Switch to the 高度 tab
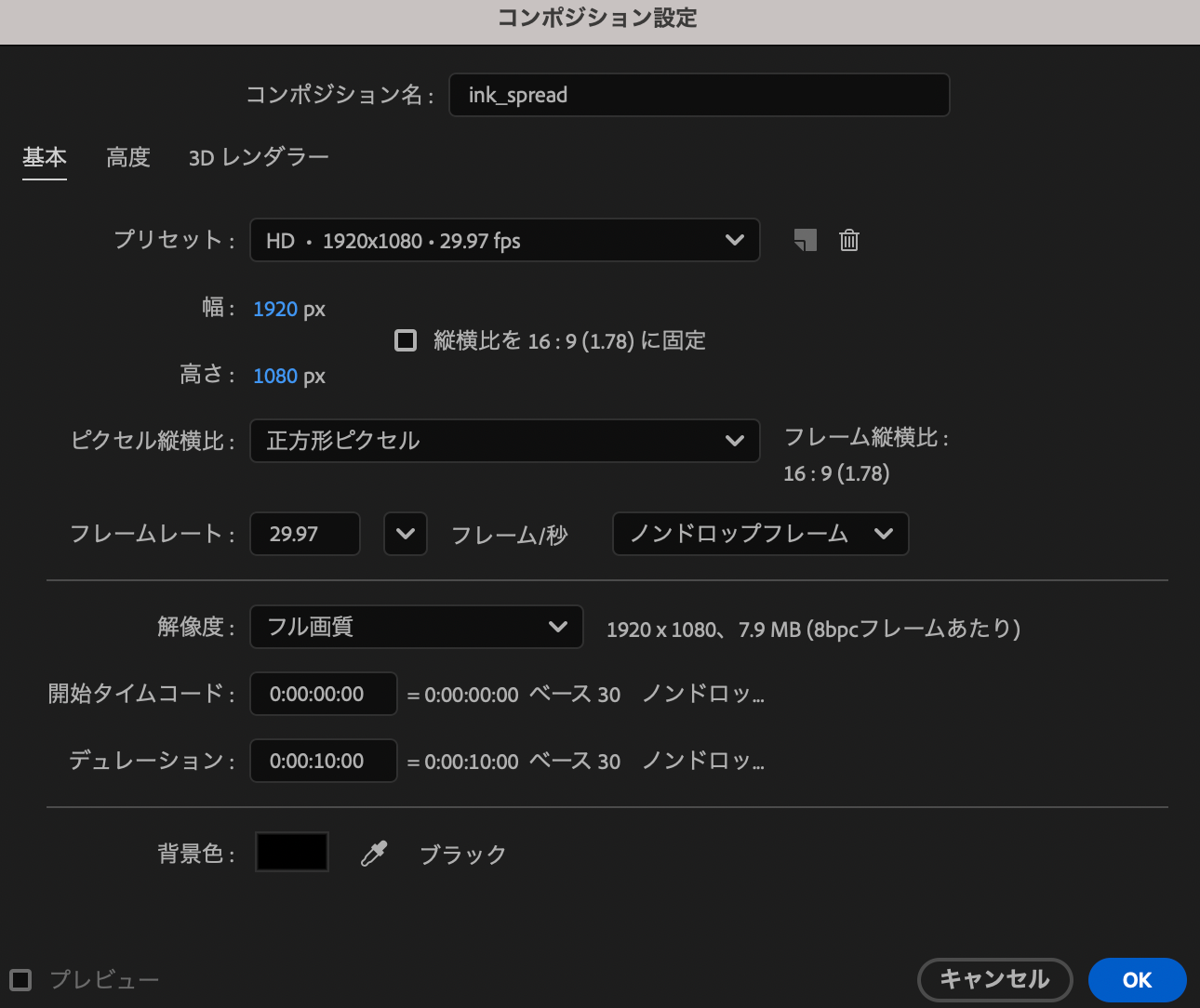This screenshot has height=1008, width=1200. tap(127, 157)
